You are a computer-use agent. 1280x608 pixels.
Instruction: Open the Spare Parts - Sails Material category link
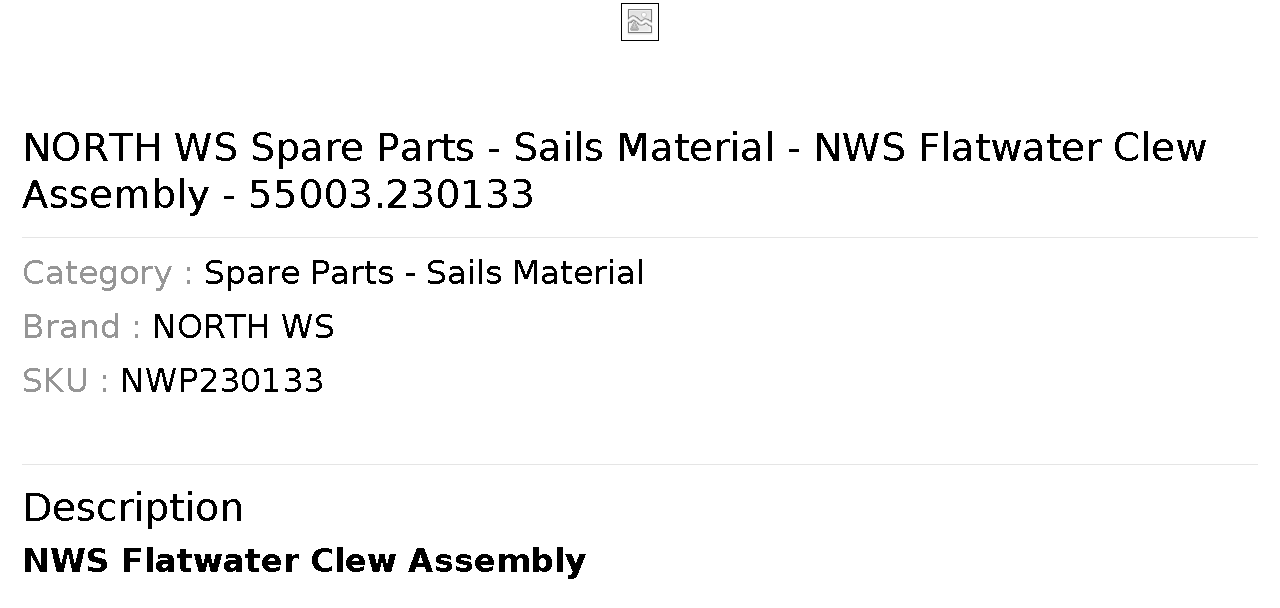click(424, 273)
